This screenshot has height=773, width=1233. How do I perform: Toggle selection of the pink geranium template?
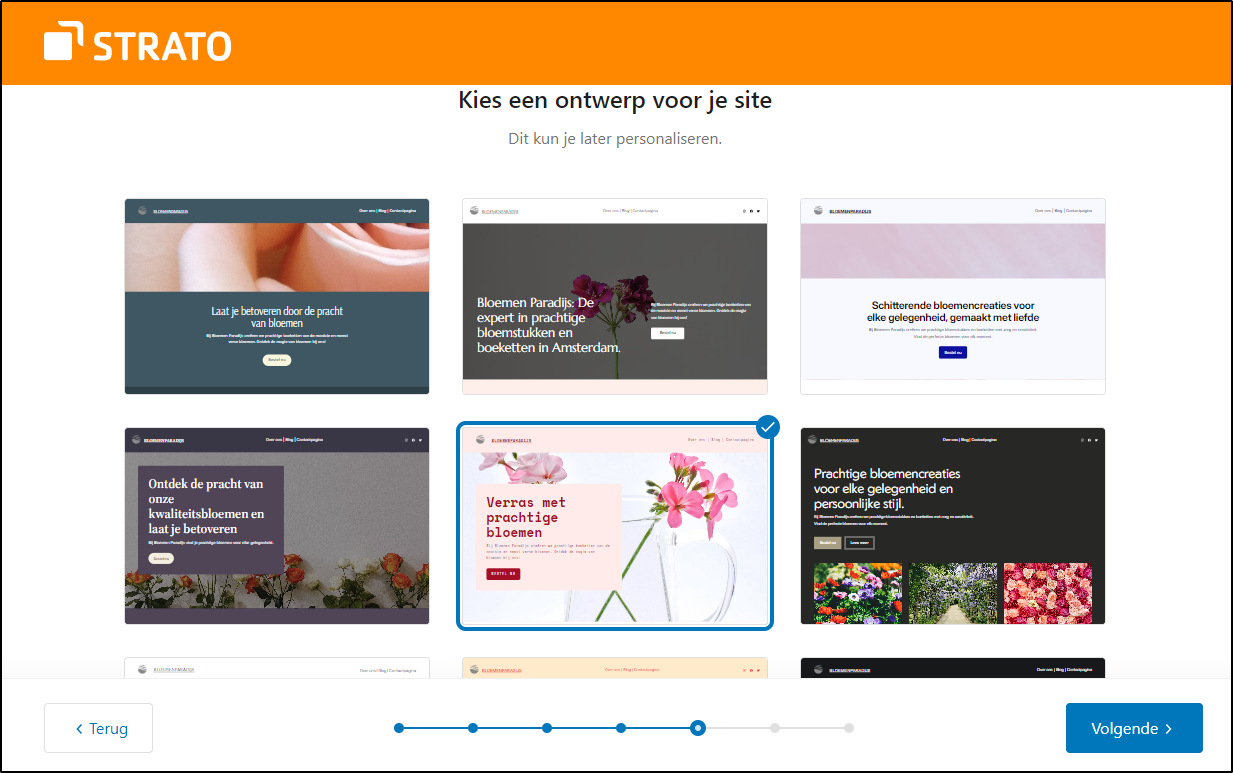click(x=615, y=525)
